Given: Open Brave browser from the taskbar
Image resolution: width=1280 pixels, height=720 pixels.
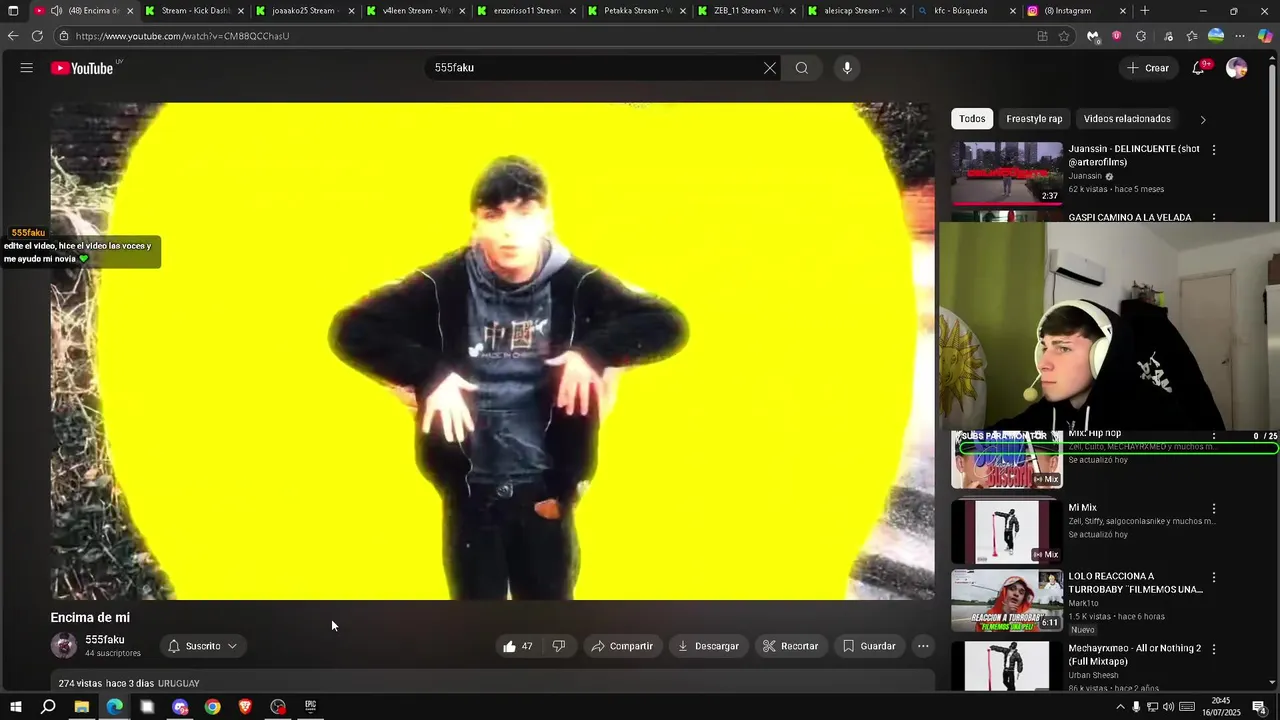Looking at the screenshot, I should (245, 707).
